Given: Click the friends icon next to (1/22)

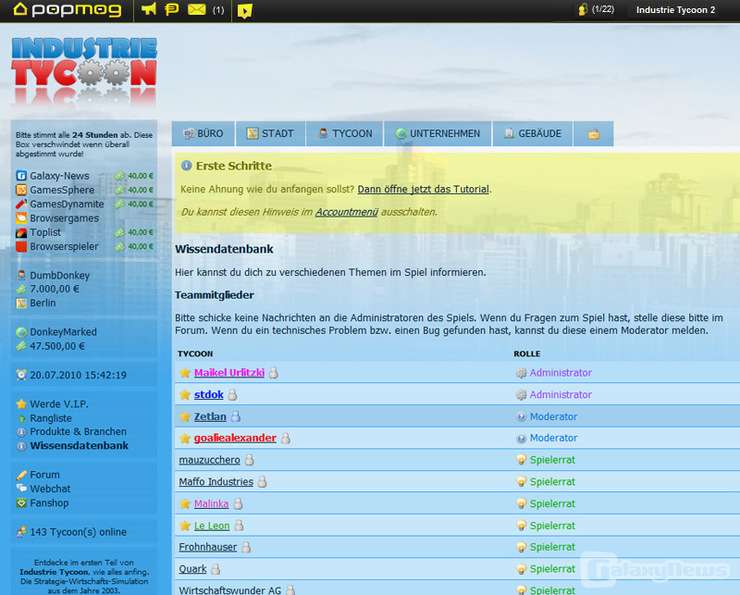Looking at the screenshot, I should pos(583,9).
